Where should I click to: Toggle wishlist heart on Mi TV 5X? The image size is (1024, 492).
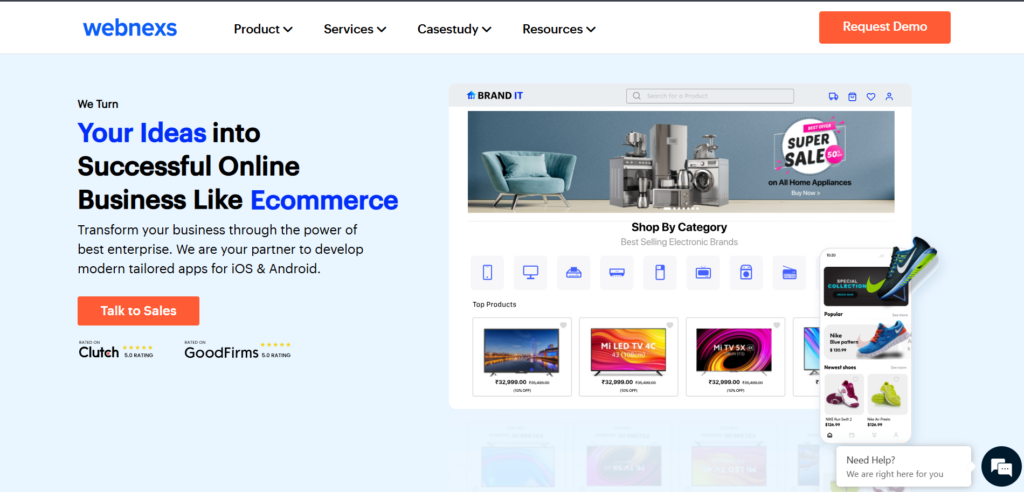point(776,325)
